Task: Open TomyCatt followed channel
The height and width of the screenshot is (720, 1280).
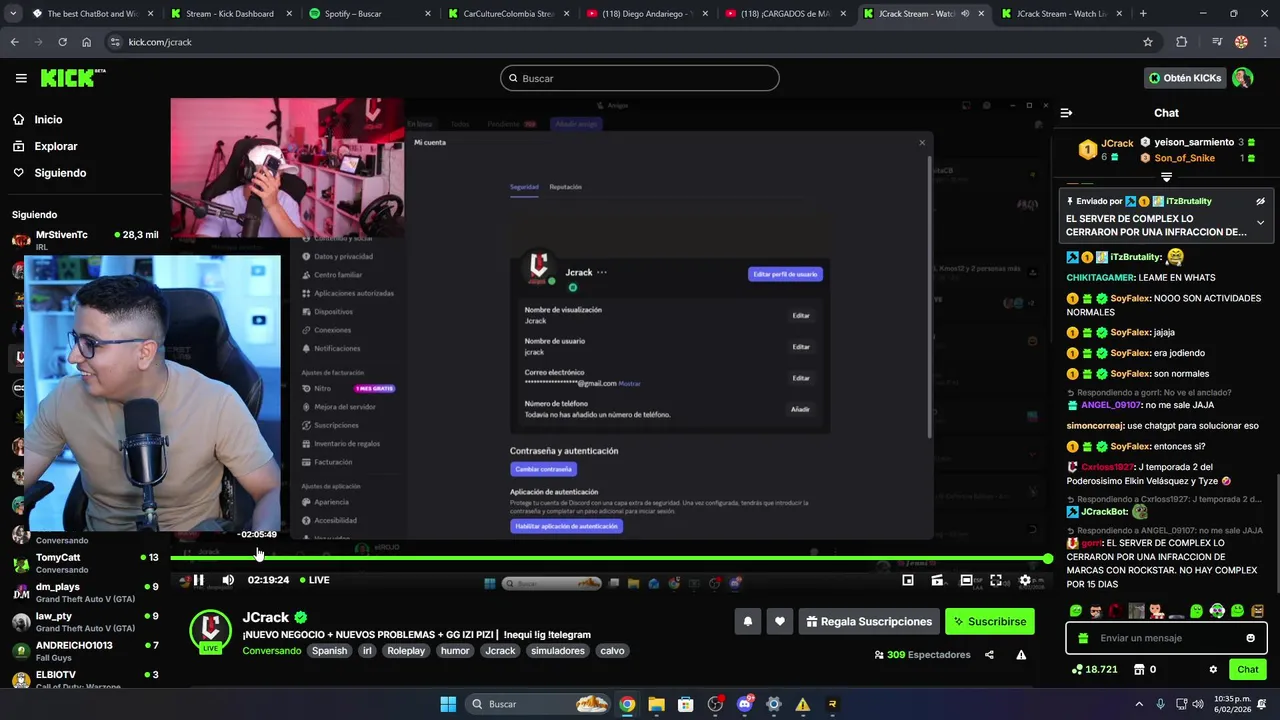Action: click(x=85, y=563)
